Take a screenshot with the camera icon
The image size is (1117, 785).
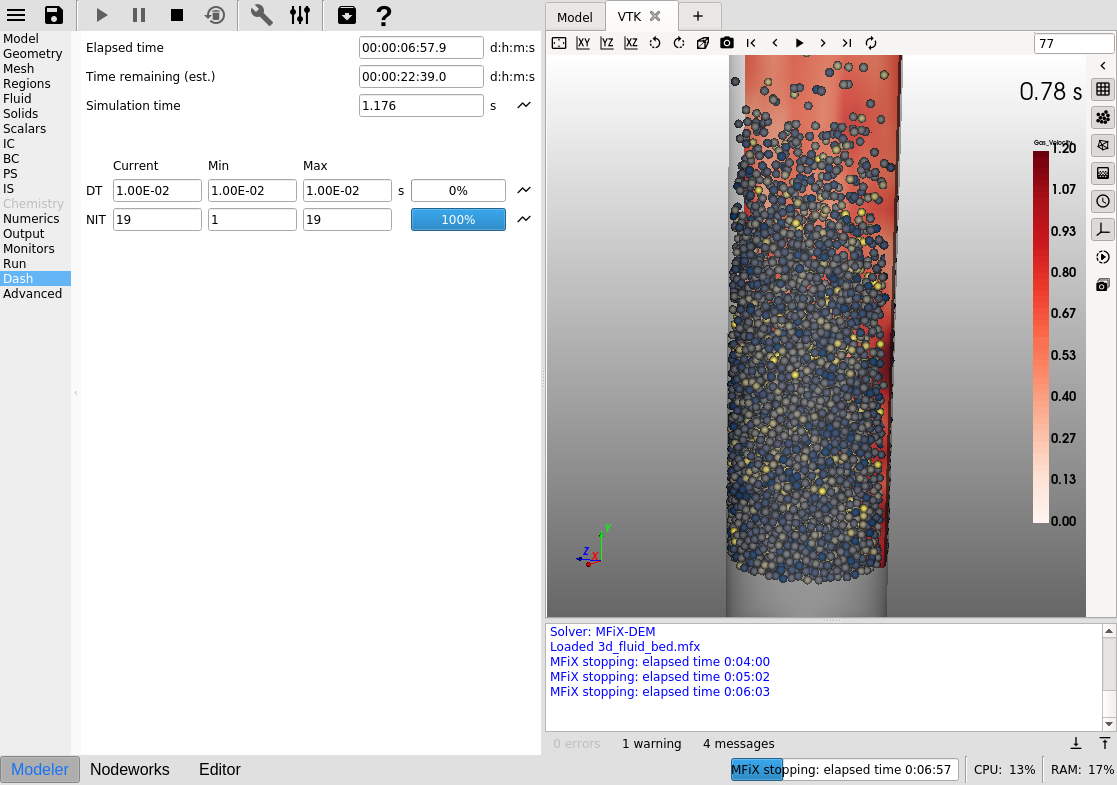point(727,43)
